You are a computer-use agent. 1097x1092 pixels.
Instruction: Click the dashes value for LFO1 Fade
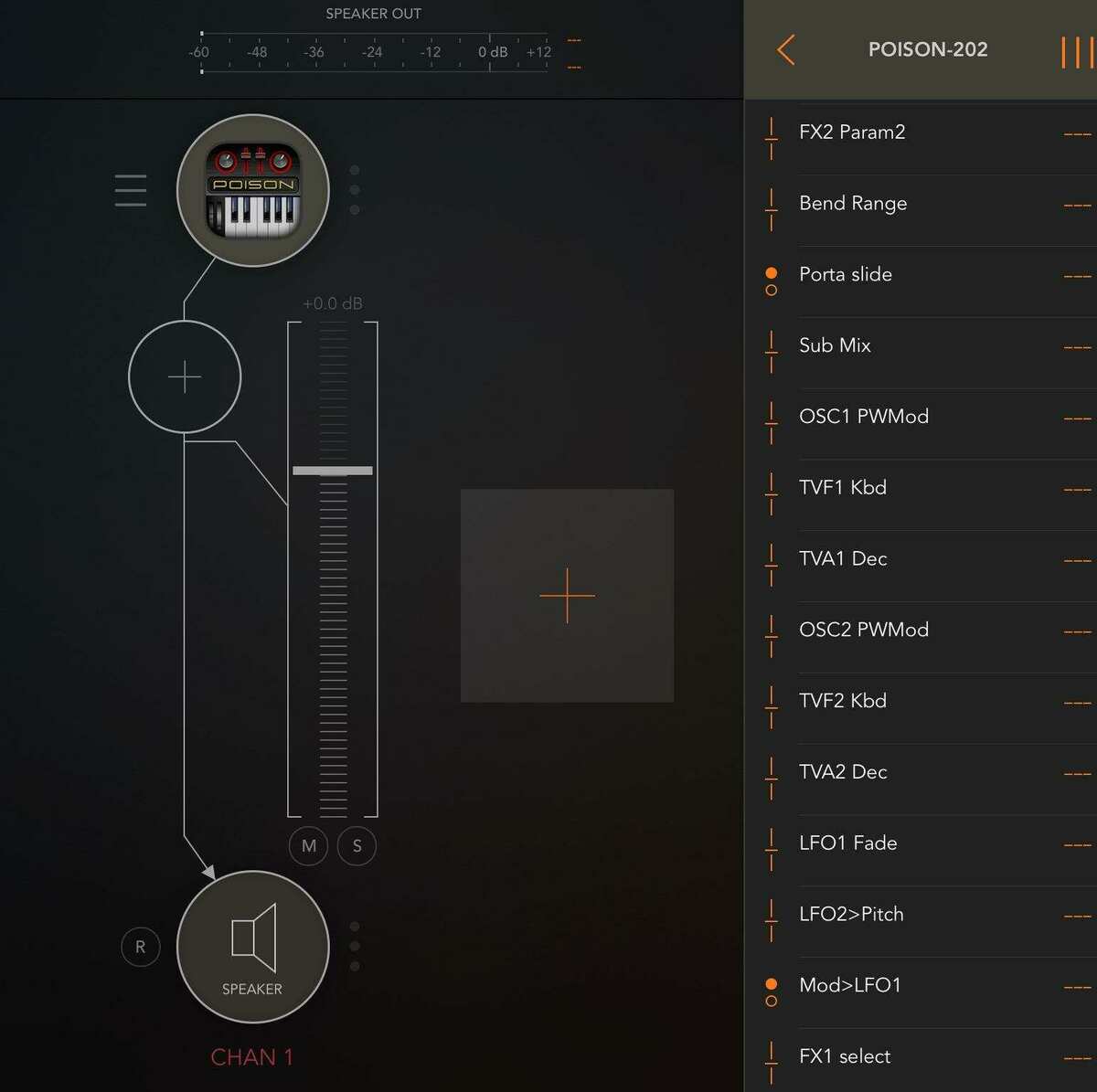(x=1078, y=845)
